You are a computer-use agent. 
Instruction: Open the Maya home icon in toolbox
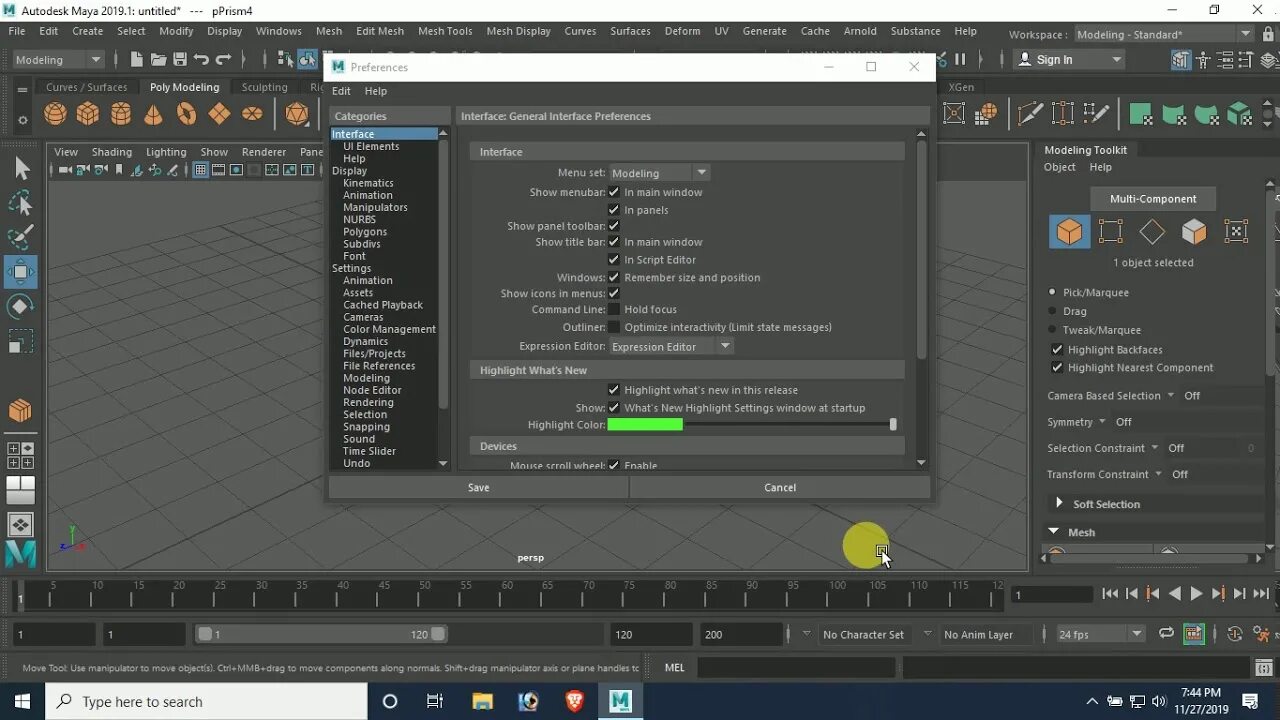tap(21, 553)
